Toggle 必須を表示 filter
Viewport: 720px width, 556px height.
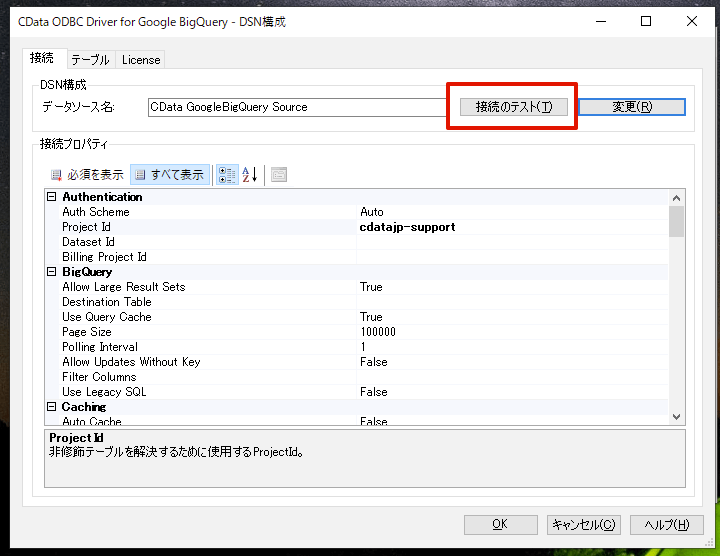87,174
